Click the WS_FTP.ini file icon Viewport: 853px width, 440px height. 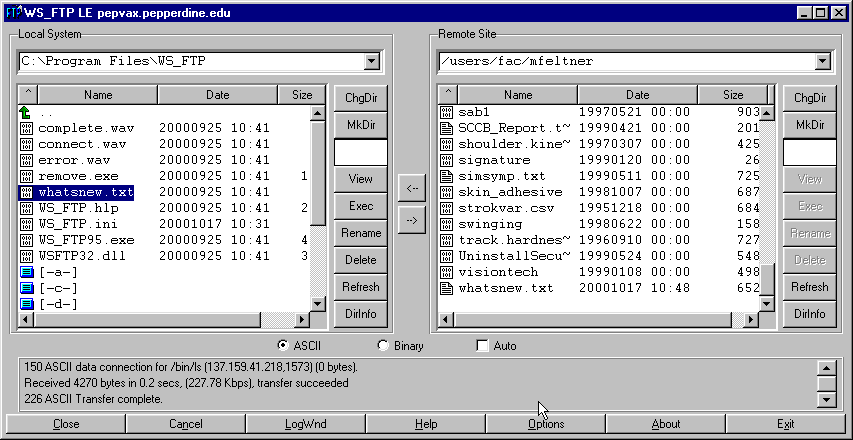pos(26,224)
